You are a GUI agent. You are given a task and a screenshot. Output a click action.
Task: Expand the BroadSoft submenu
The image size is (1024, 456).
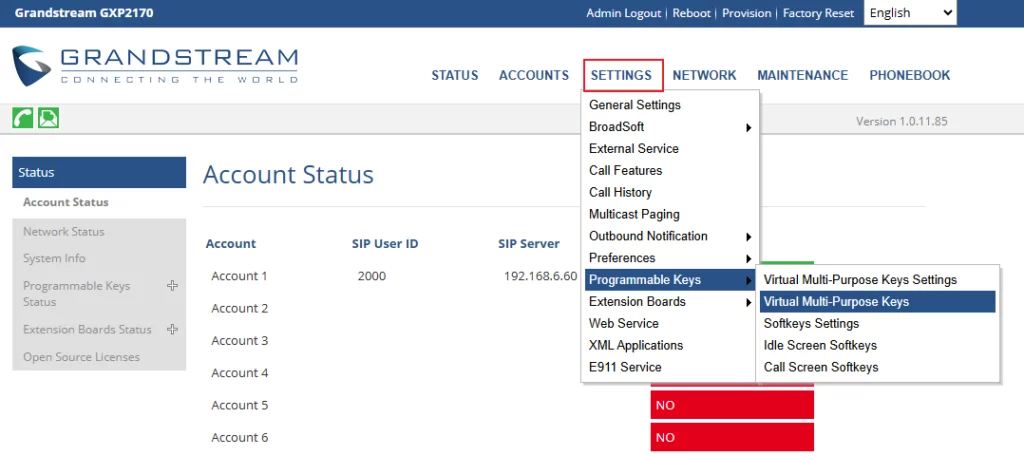point(671,127)
